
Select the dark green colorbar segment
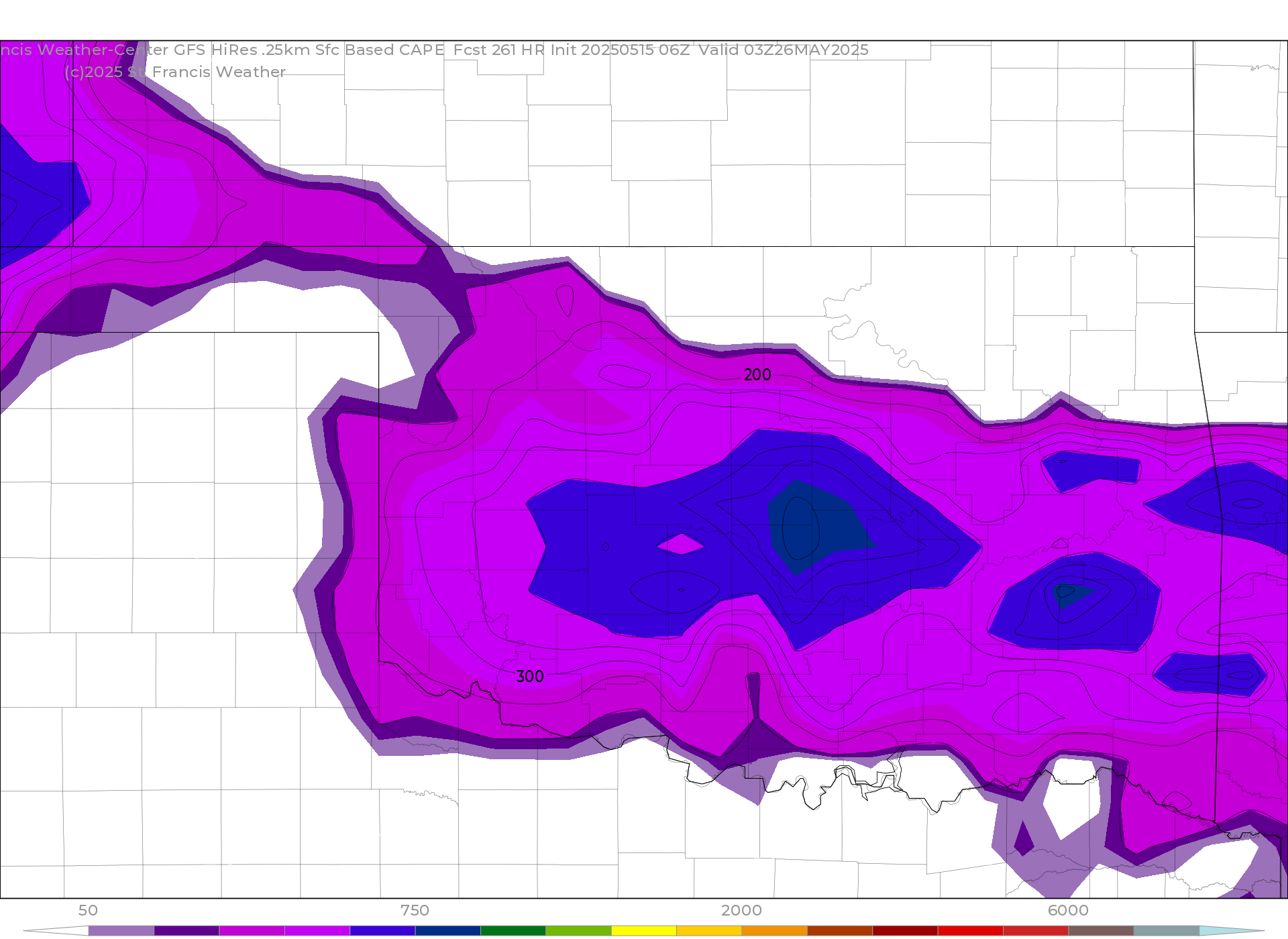tap(513, 931)
